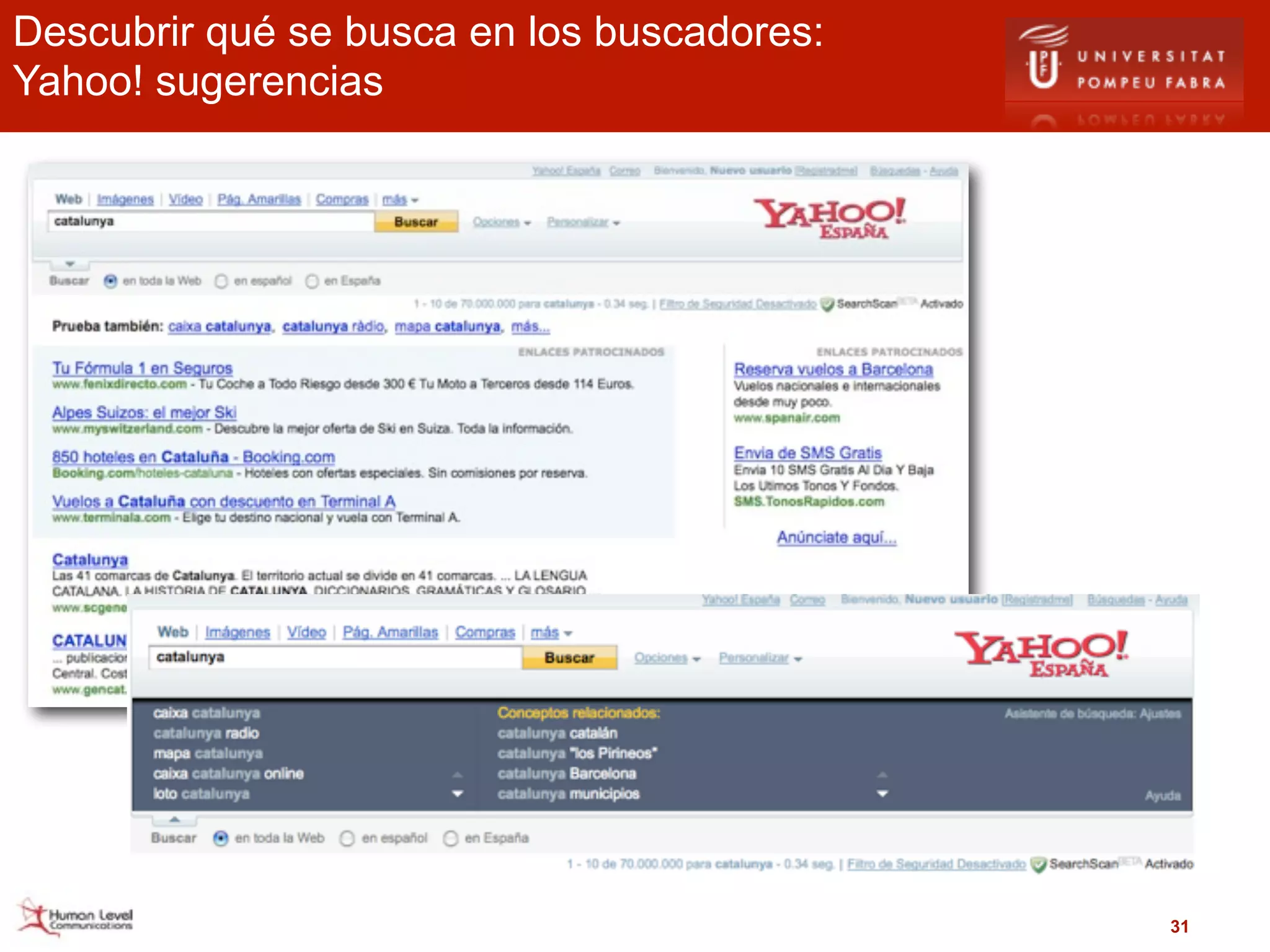This screenshot has width=1270, height=952.
Task: Open 'Opciones' dropdown in lower window
Action: coord(667,658)
